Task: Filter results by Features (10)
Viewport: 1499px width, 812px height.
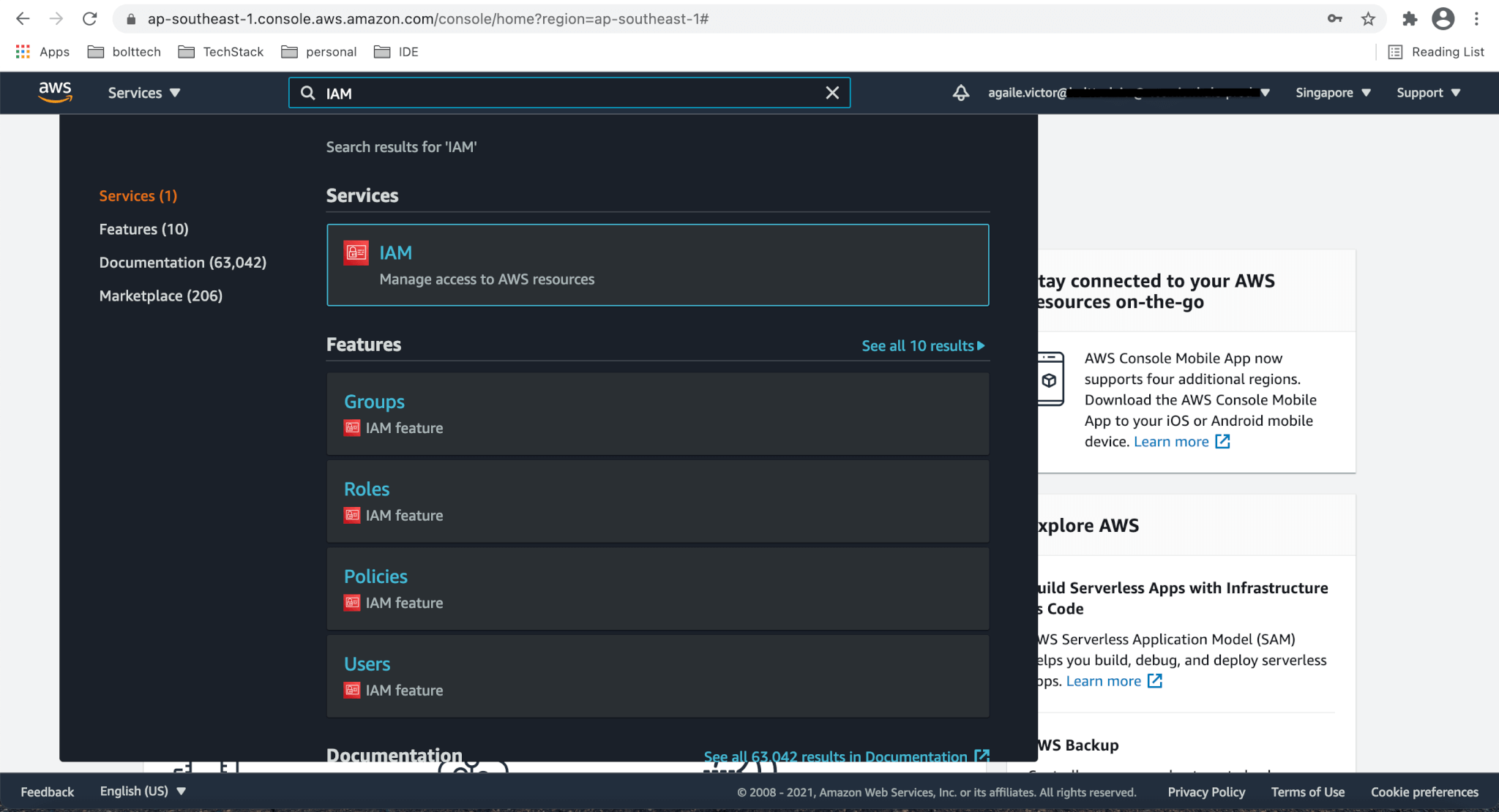Action: coord(143,229)
